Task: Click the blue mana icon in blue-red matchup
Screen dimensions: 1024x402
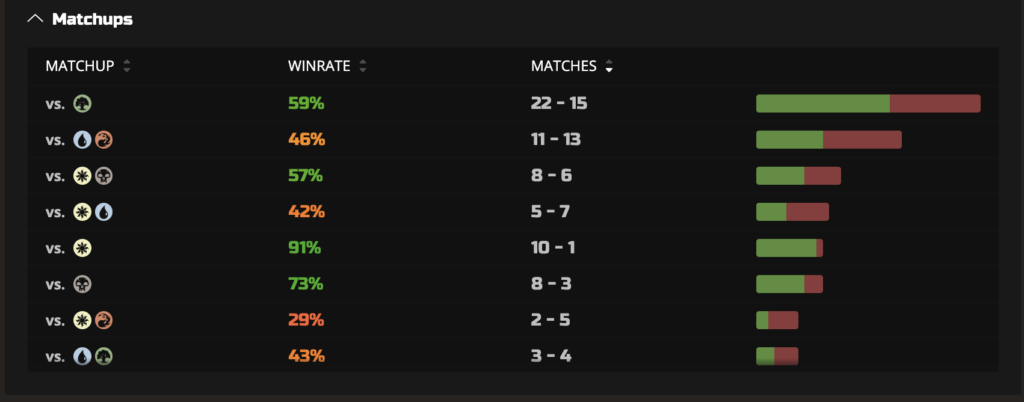Action: click(x=83, y=139)
